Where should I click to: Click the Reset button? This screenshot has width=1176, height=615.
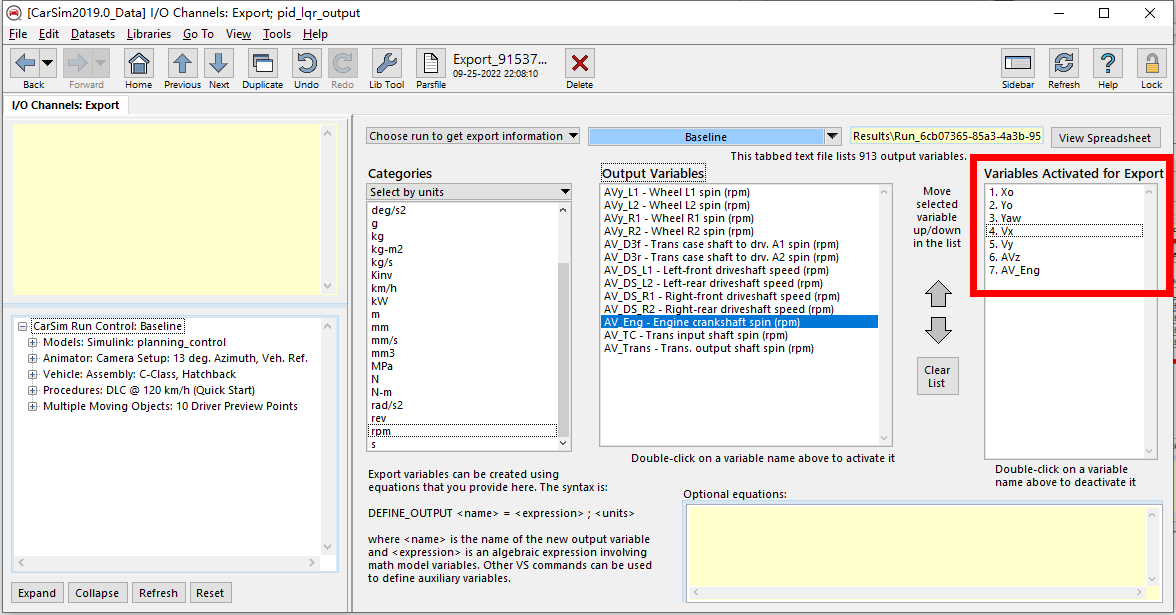[210, 592]
